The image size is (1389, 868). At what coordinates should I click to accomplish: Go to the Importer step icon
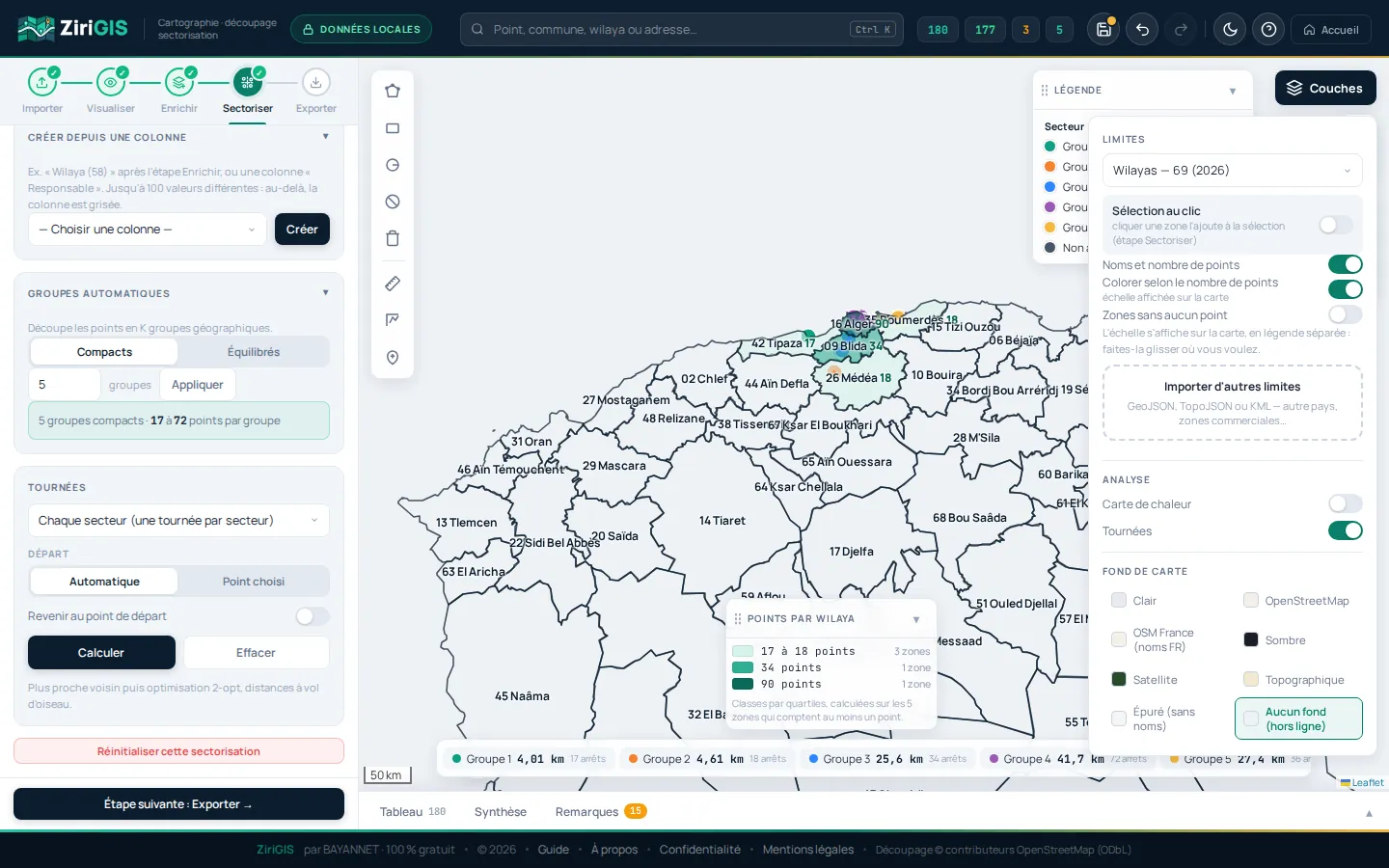42,82
